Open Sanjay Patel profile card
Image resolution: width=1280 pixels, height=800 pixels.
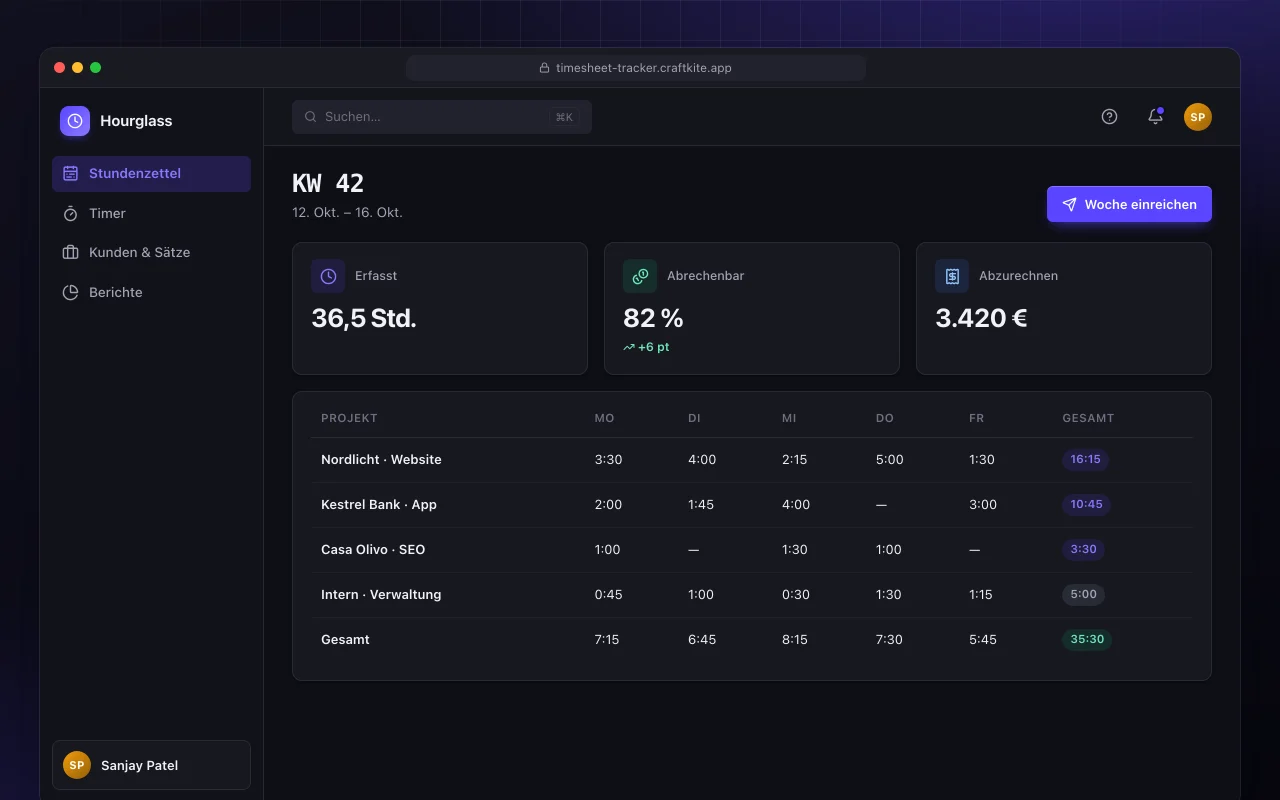(x=151, y=765)
